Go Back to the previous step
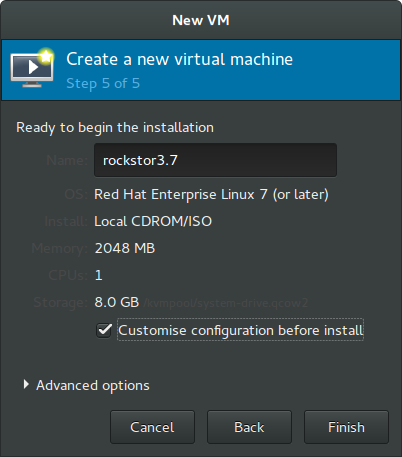402x457 pixels. point(249,427)
